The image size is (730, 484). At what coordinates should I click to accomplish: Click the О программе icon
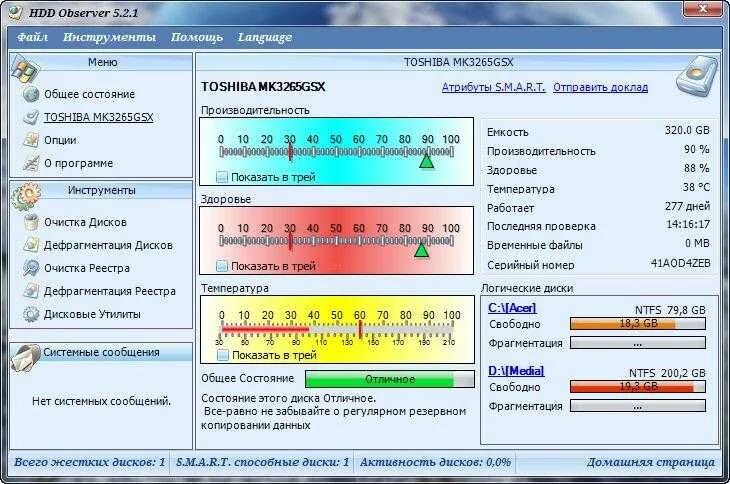click(31, 163)
